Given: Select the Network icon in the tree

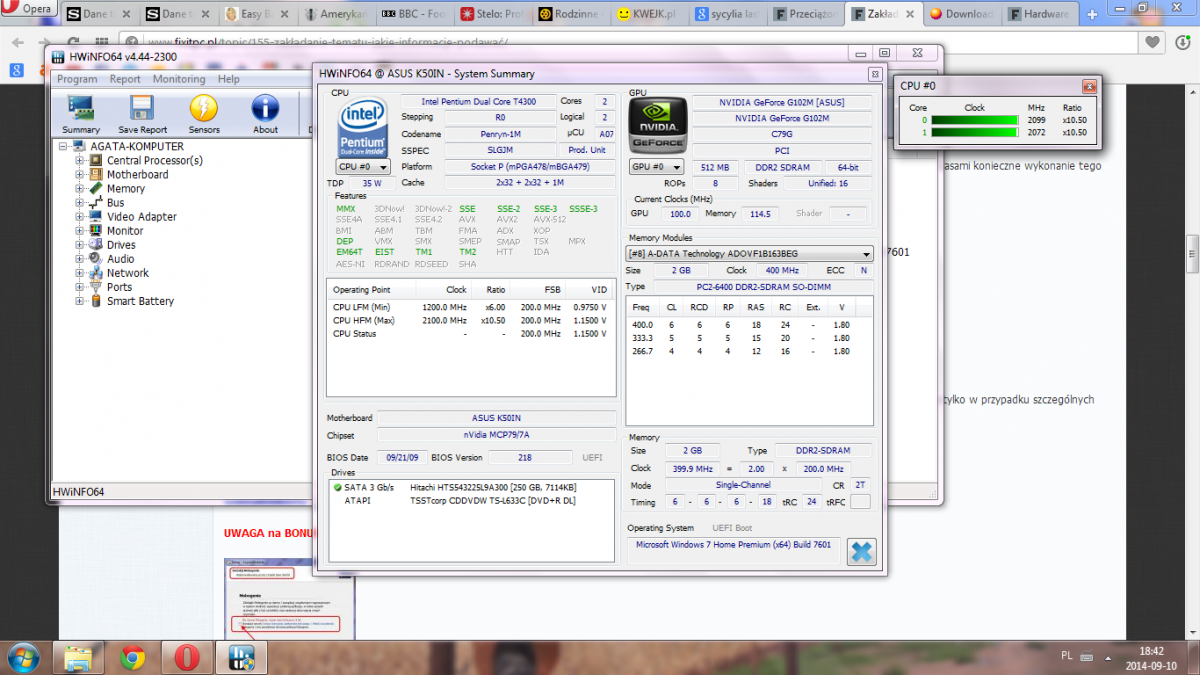Looking at the screenshot, I should click(x=96, y=272).
